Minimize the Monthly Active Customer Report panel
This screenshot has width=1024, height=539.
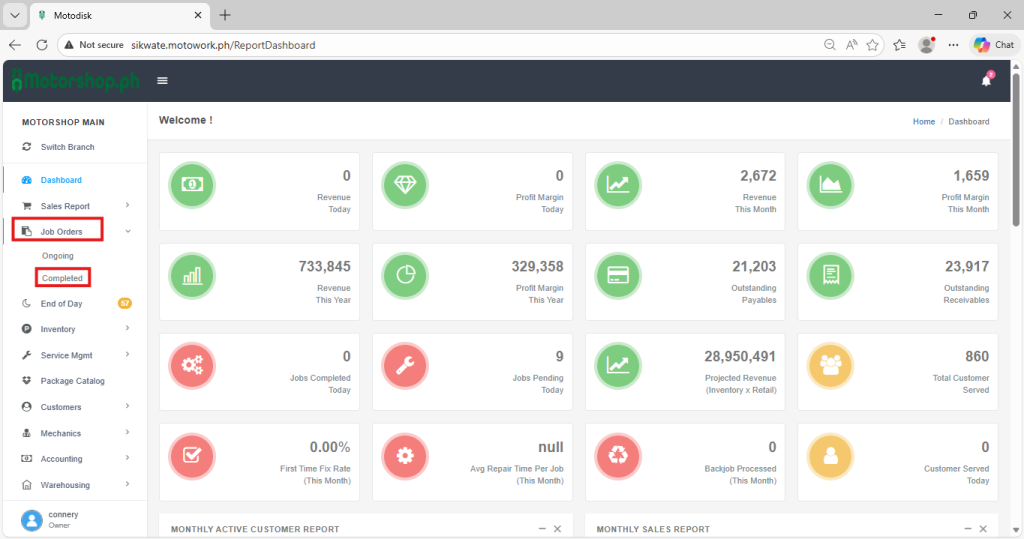(x=542, y=528)
